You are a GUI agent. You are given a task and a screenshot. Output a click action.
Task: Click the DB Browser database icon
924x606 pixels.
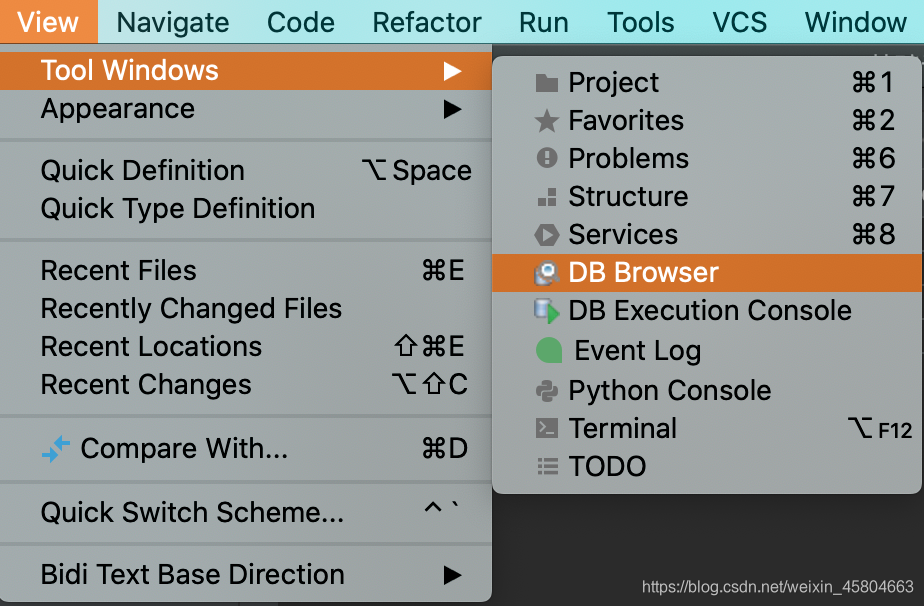[x=546, y=273]
